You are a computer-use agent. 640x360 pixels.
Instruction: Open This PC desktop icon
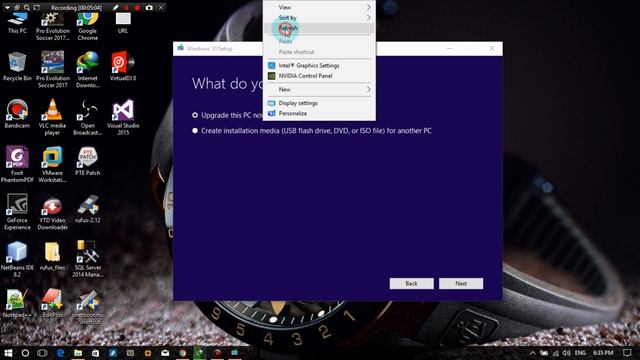coord(17,23)
